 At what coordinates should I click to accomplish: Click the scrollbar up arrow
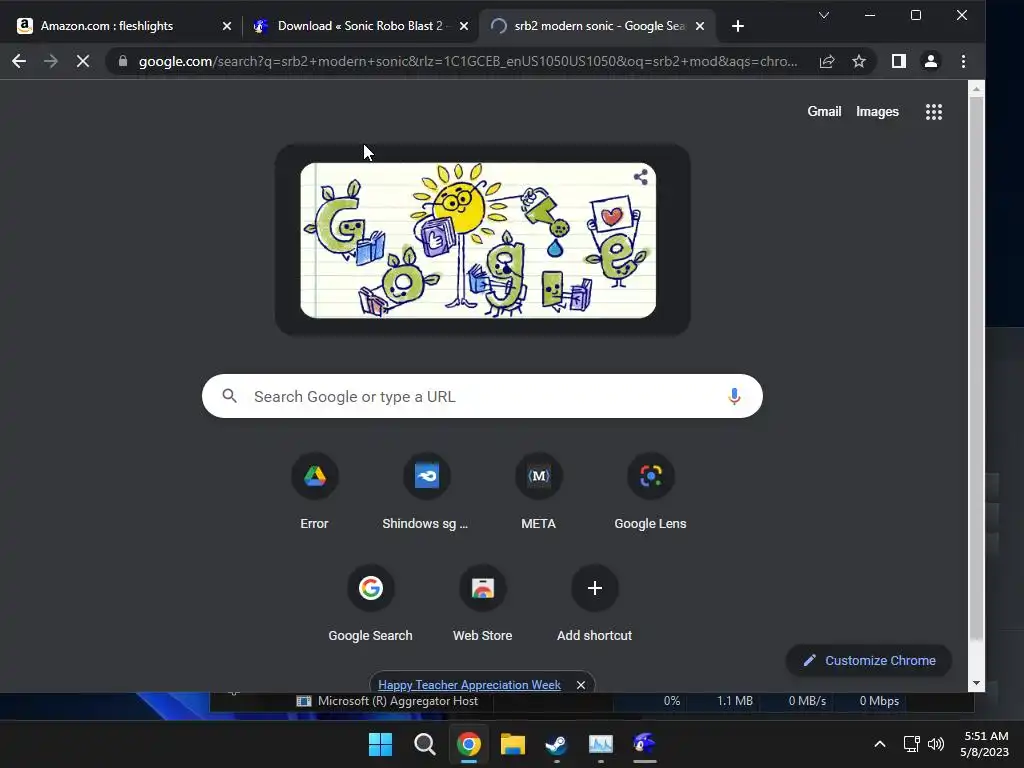coord(976,88)
